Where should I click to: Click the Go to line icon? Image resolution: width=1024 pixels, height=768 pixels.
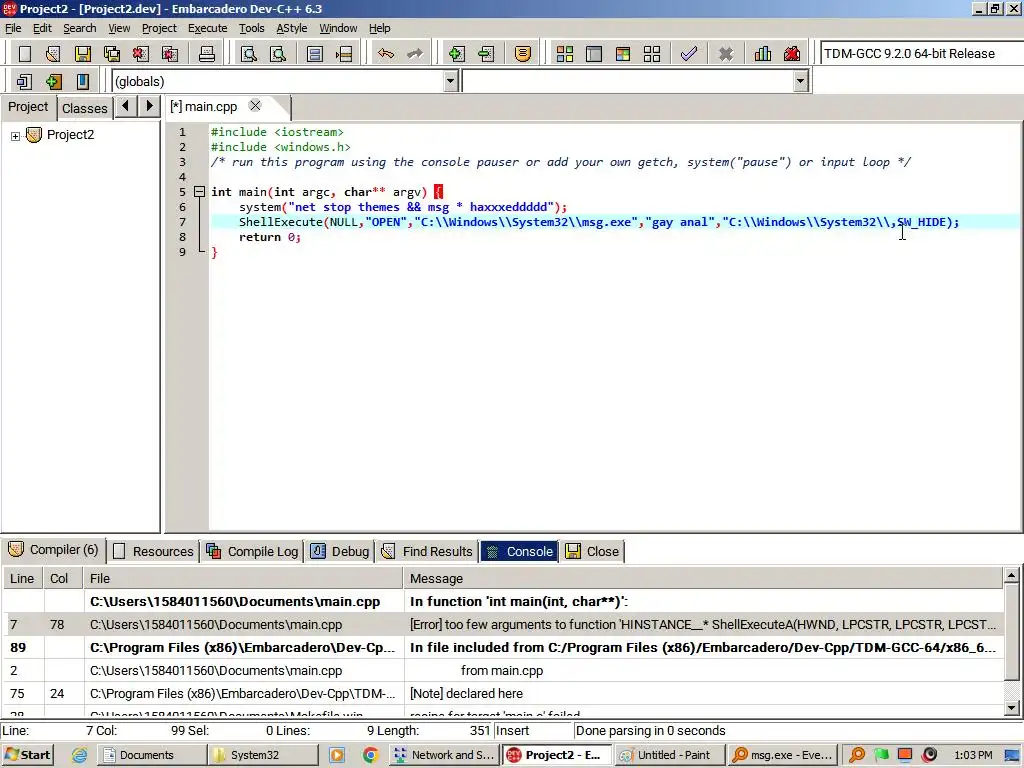click(x=344, y=54)
